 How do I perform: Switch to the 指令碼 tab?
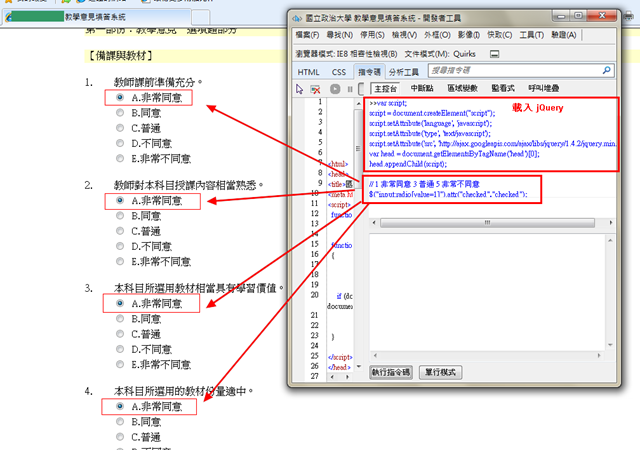tap(369, 72)
